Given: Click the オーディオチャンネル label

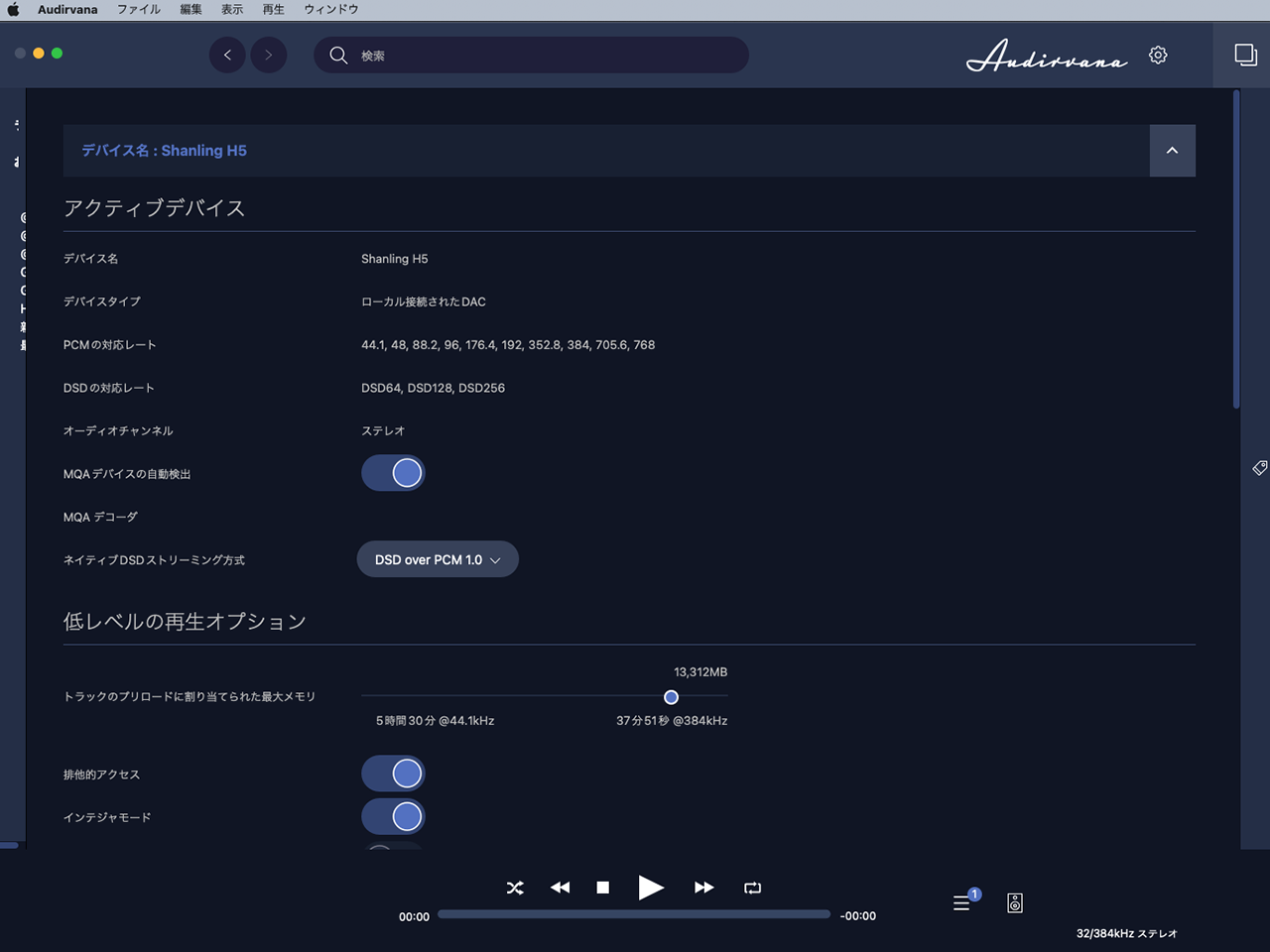Looking at the screenshot, I should 118,431.
